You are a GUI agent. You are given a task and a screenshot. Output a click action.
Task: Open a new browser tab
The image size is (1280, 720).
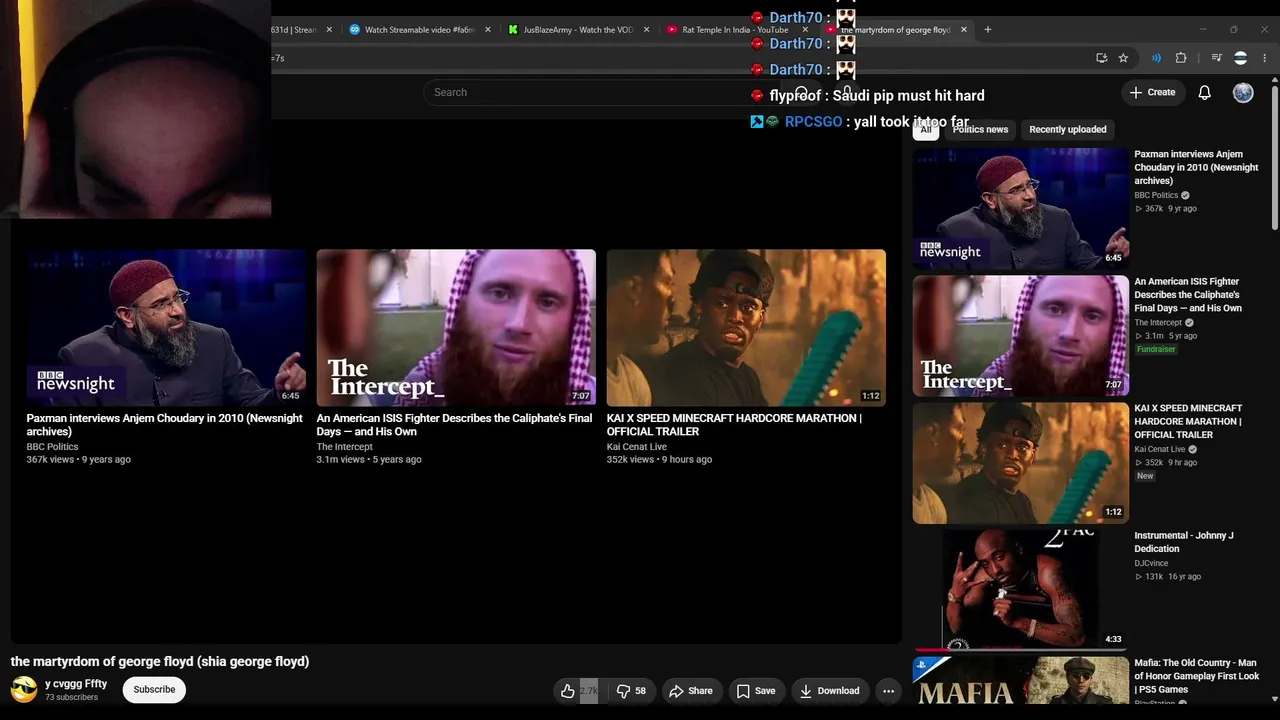(x=988, y=29)
